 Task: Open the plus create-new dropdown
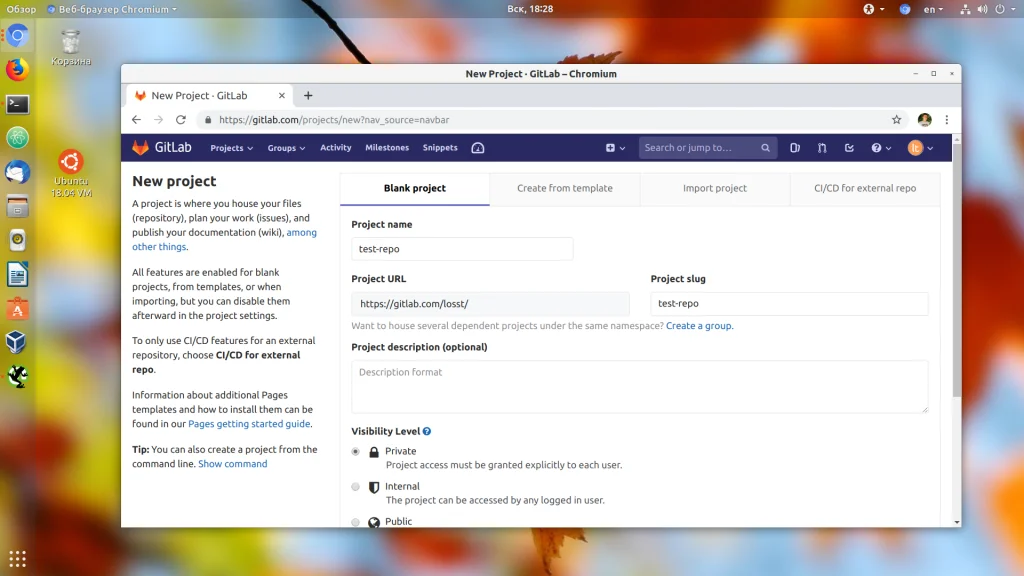tap(615, 148)
